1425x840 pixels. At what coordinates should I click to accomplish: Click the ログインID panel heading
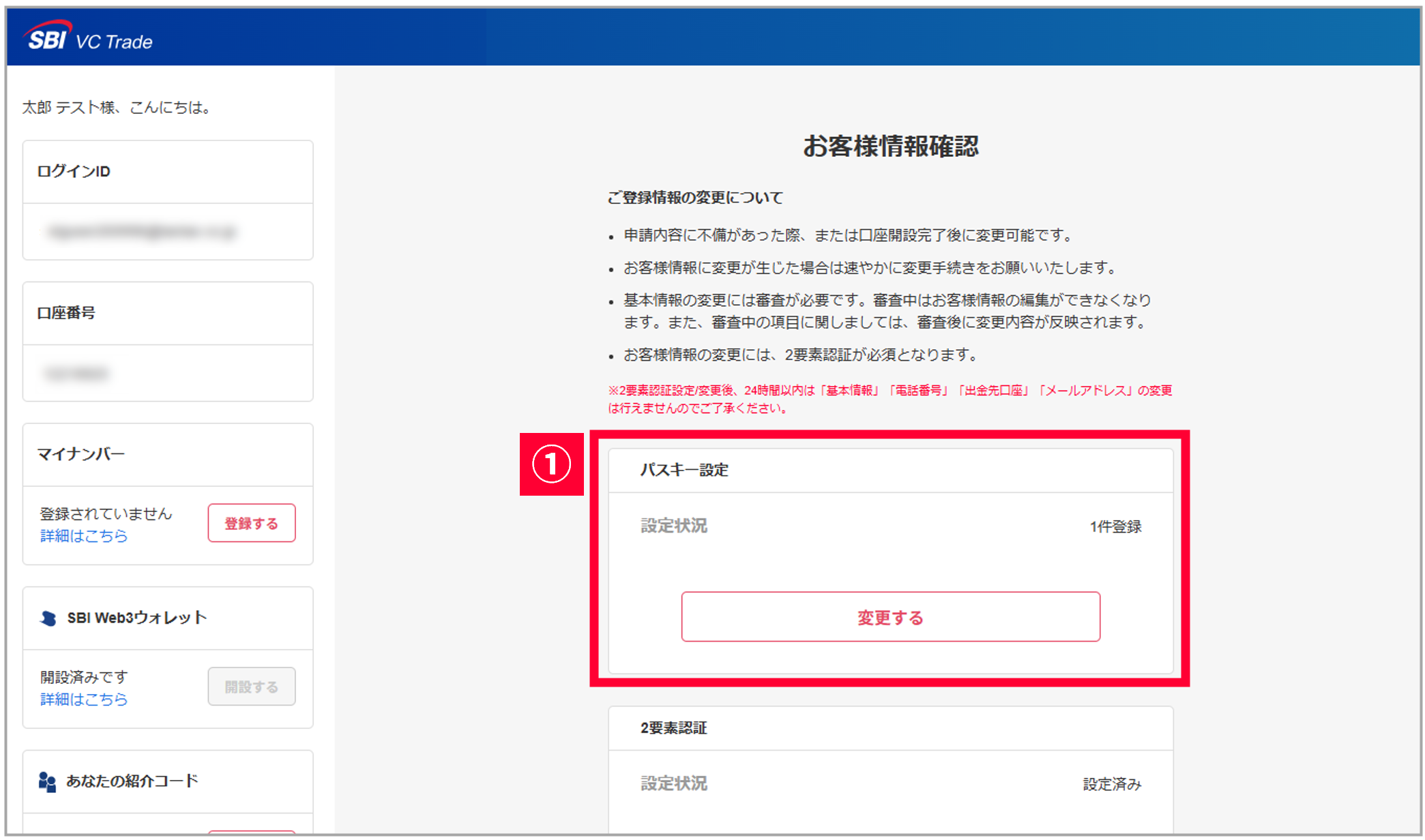74,171
